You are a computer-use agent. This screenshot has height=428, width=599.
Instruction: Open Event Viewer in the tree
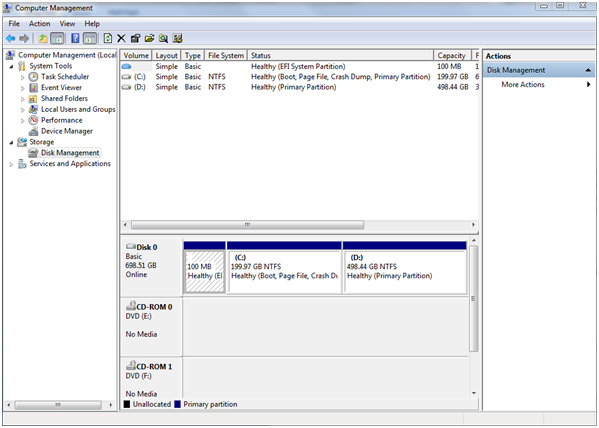point(61,88)
